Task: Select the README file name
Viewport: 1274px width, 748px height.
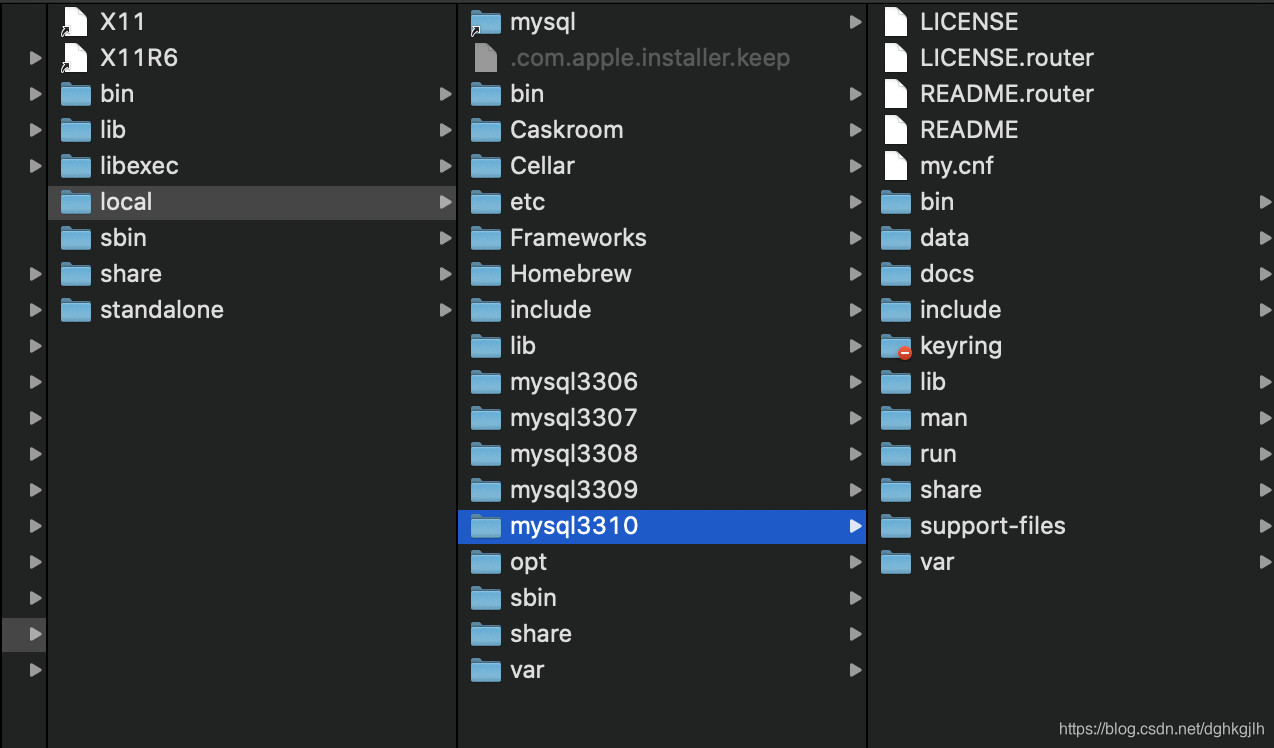Action: tap(969, 130)
